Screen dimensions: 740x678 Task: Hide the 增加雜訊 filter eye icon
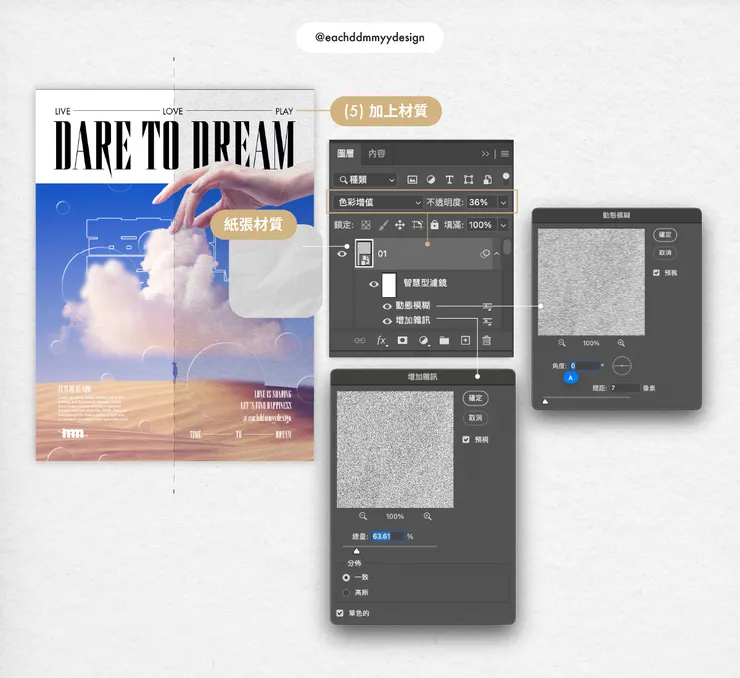pos(387,321)
